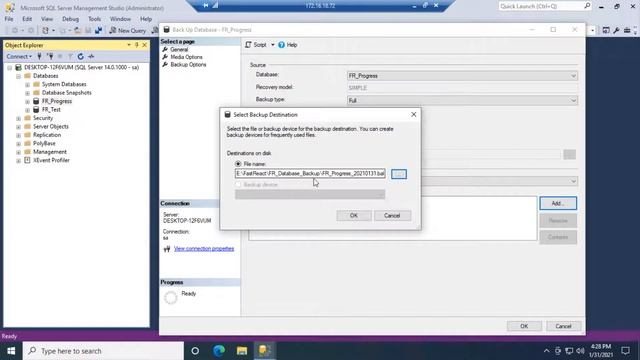
Task: Click the Add button in Back Up Database
Action: pyautogui.click(x=558, y=203)
